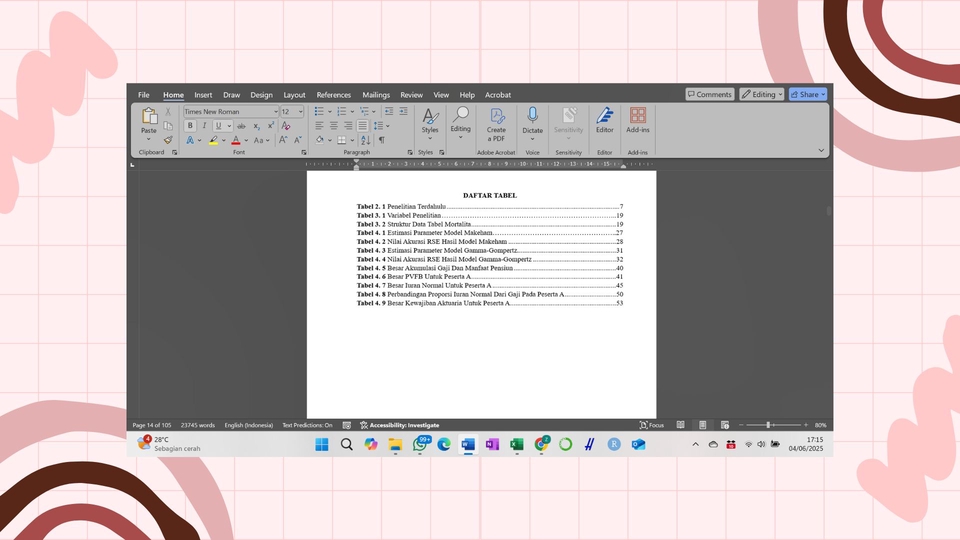Open the Editing mode dropdown at top right
The image size is (960, 540).
(762, 94)
